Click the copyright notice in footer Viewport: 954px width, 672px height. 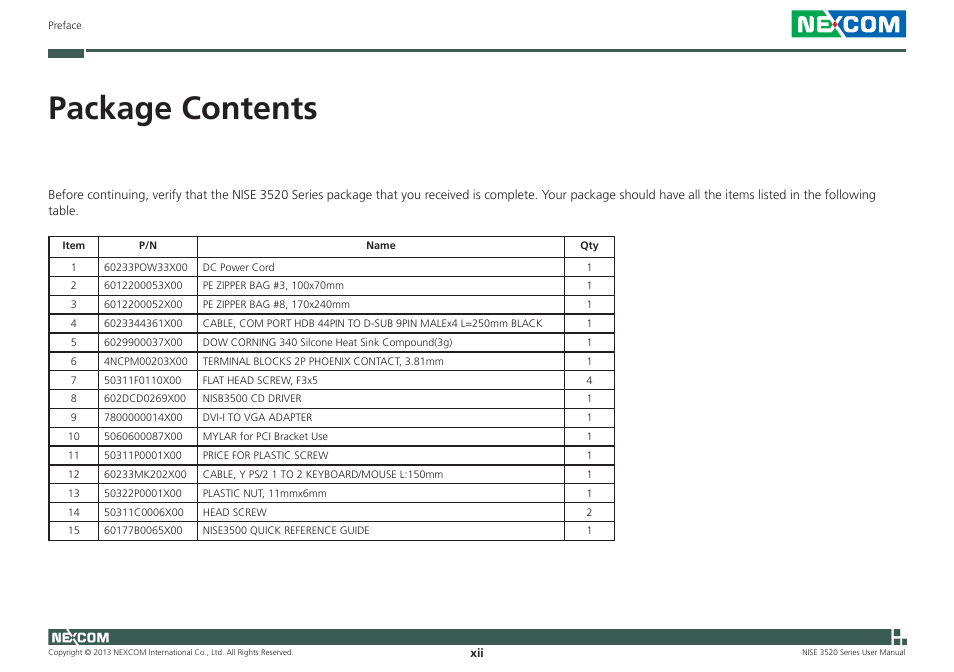point(171,653)
